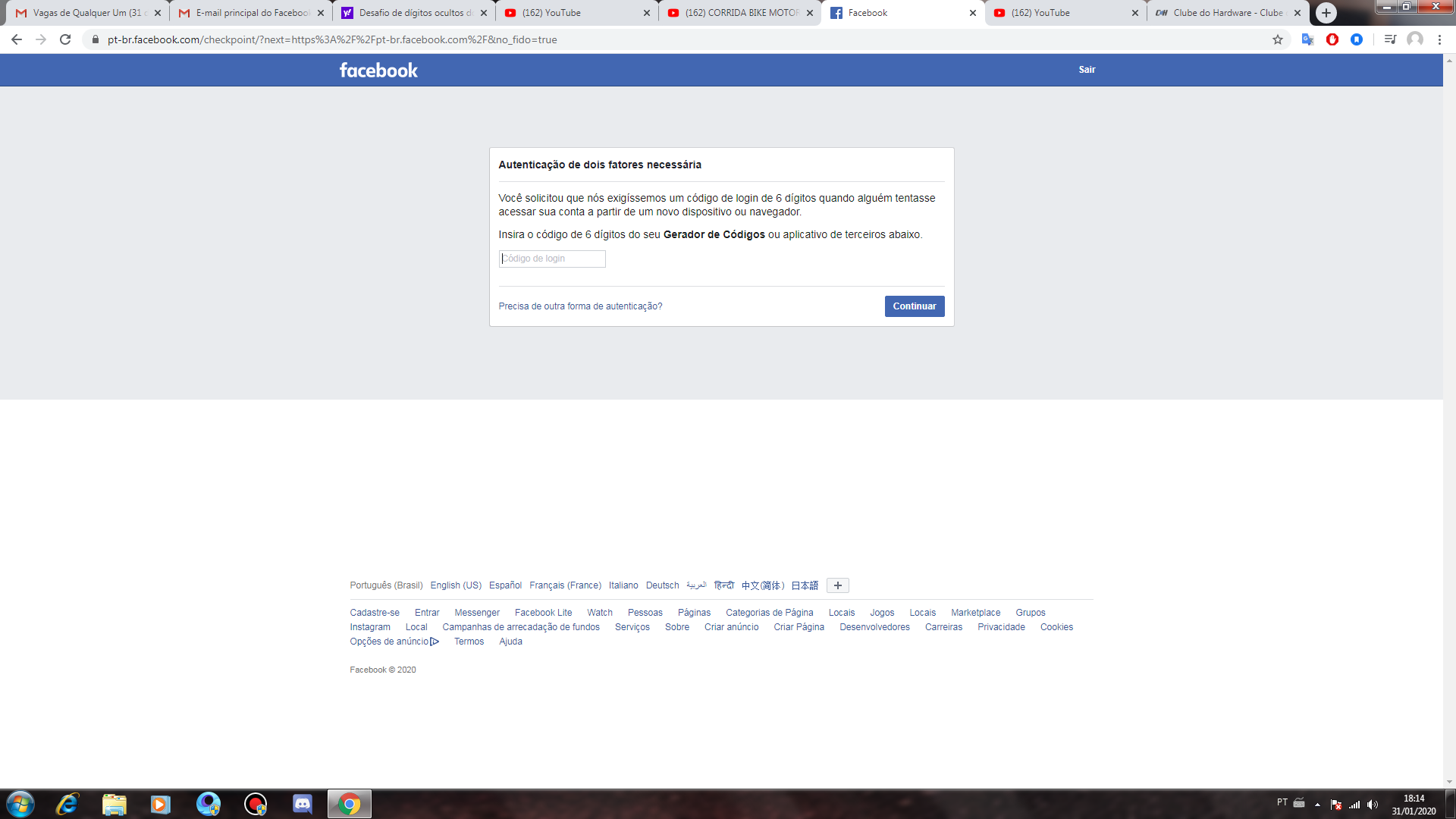Show hidden tray icons arrow
This screenshot has width=1456, height=819.
click(1317, 805)
